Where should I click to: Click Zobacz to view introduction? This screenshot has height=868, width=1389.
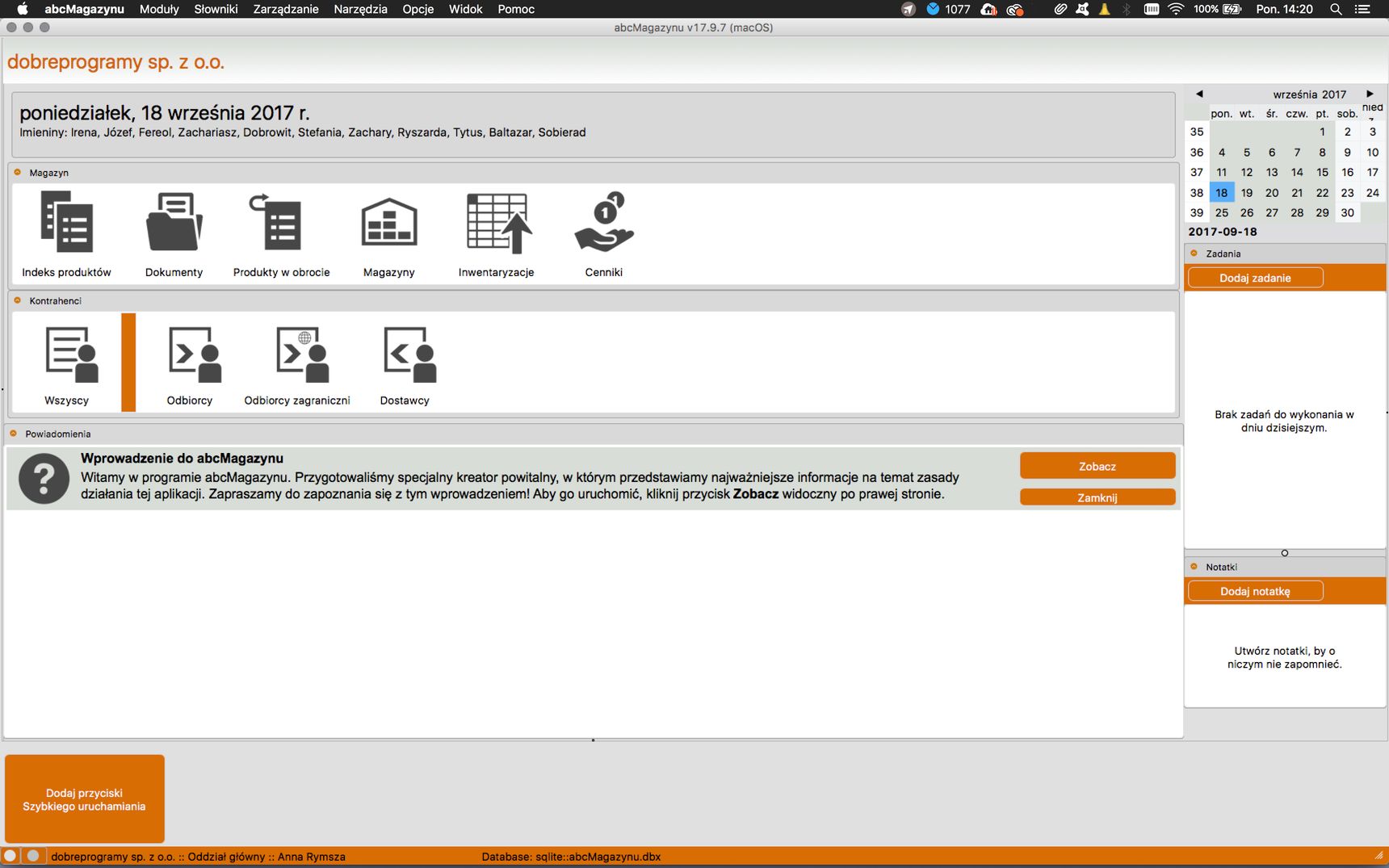click(x=1097, y=466)
